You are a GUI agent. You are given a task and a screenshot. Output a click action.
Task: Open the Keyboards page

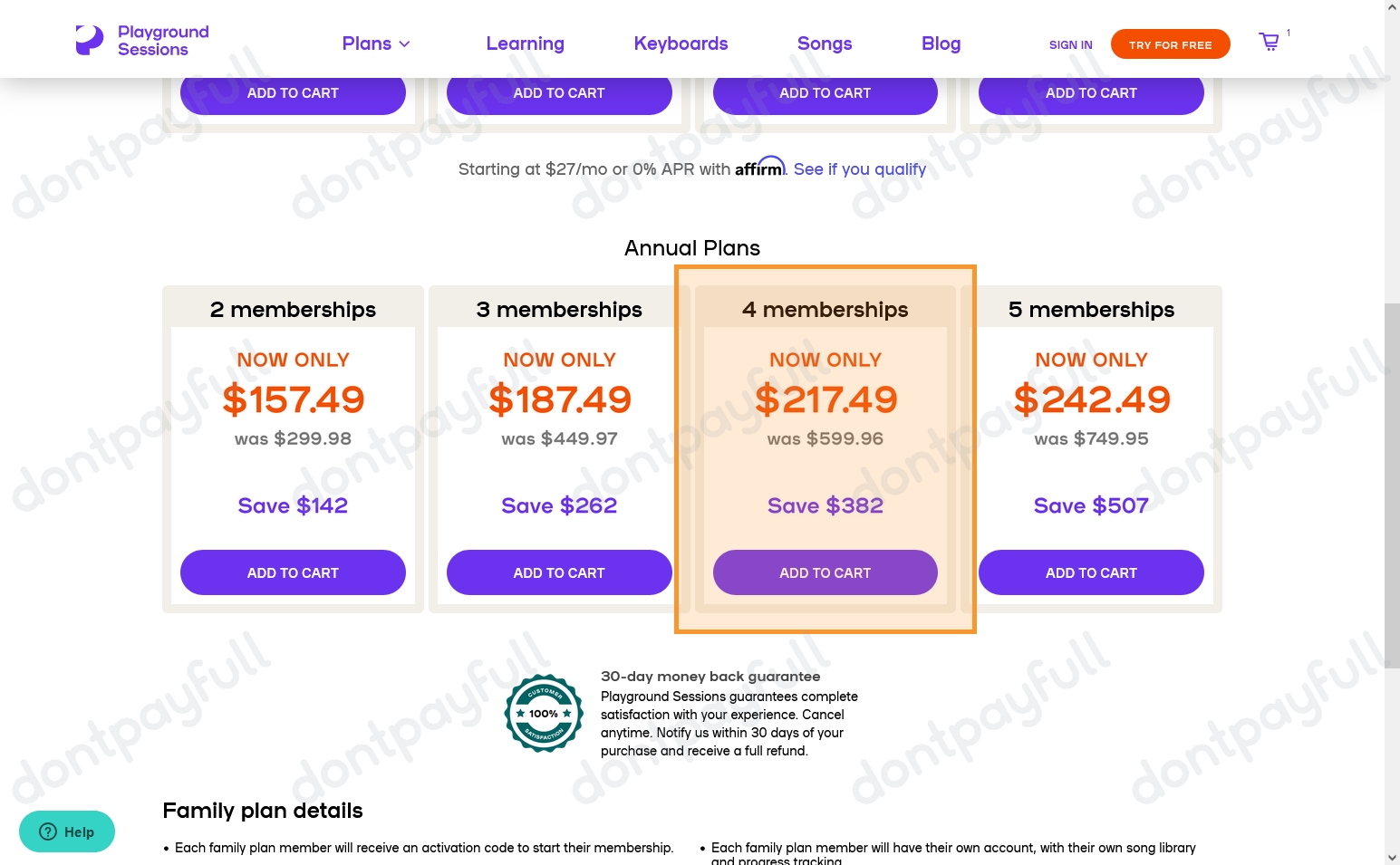(681, 43)
